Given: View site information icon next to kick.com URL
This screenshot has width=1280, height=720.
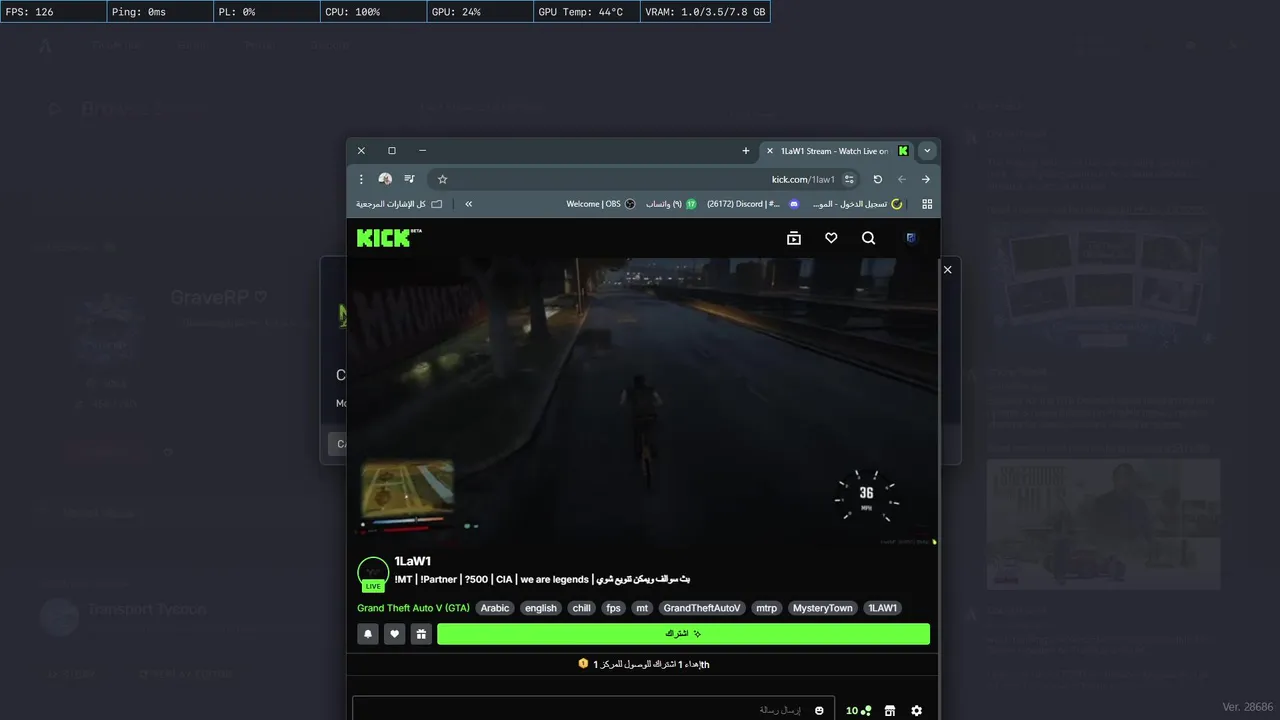Looking at the screenshot, I should [849, 179].
